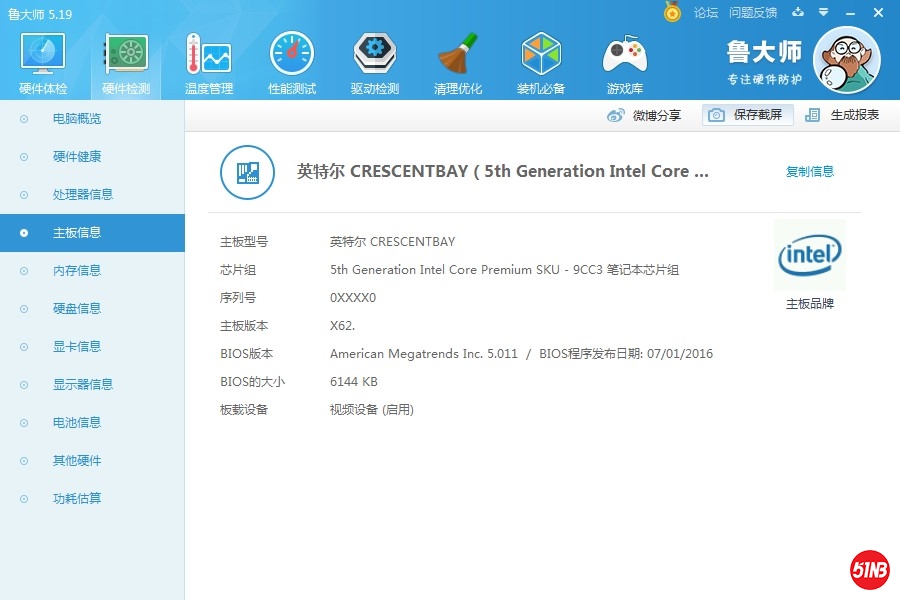Select 电脑概览 in sidebar

pyautogui.click(x=92, y=119)
